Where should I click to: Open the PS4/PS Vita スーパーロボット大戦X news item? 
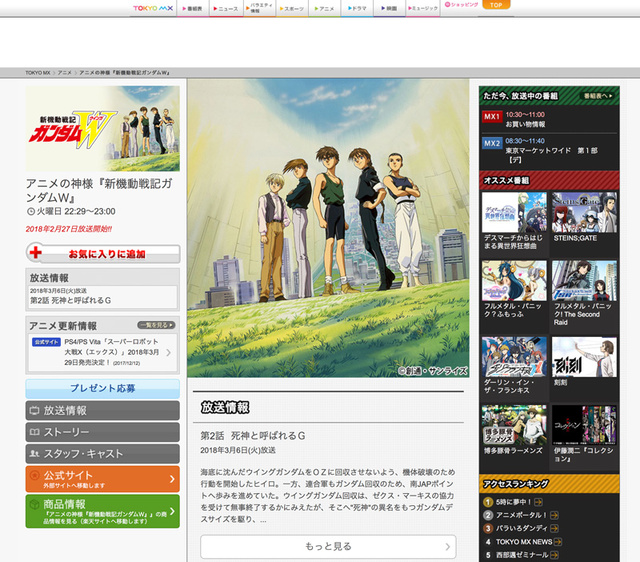click(x=102, y=352)
